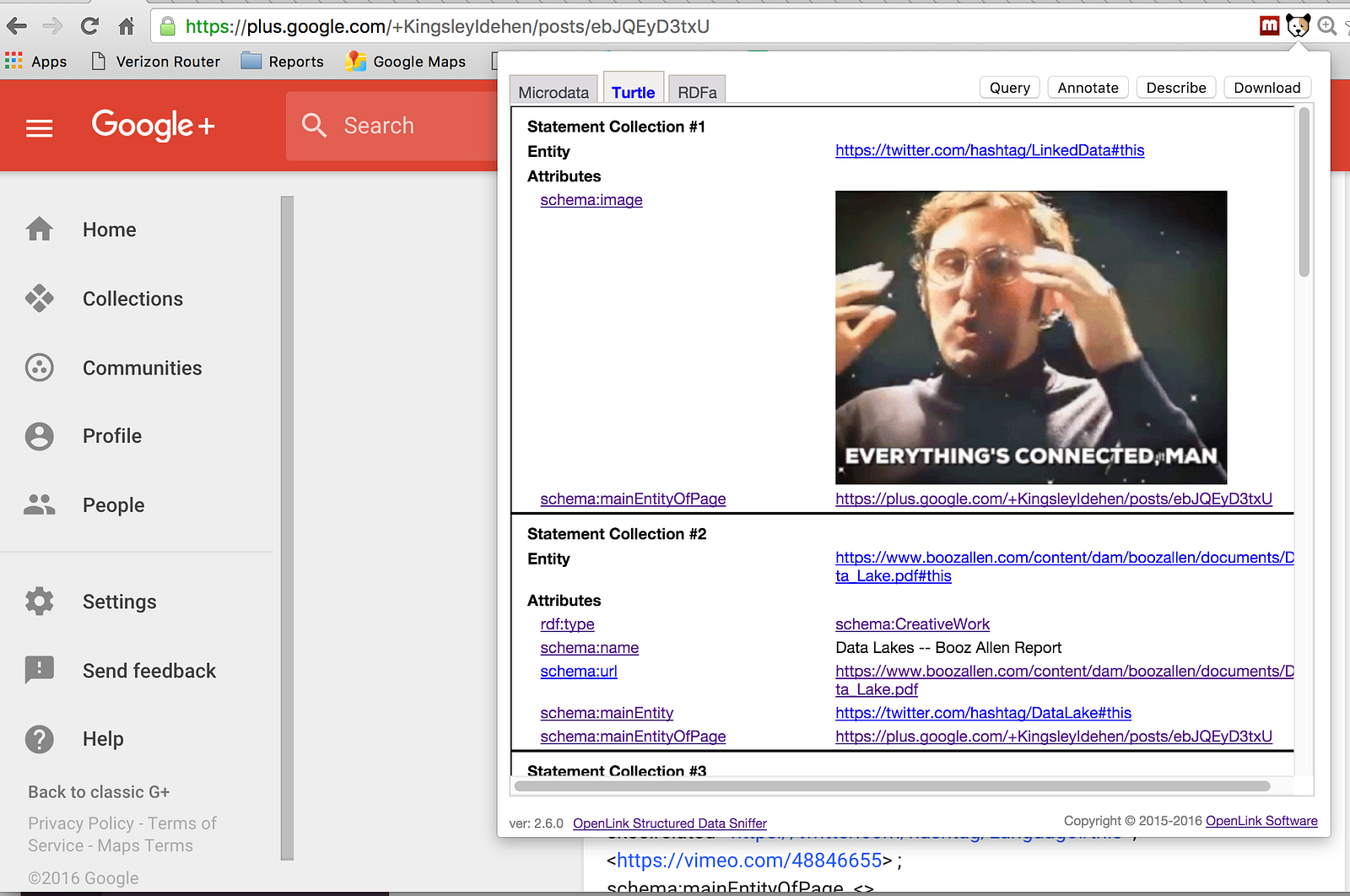Open the twitter LinkedData hashtag link
This screenshot has width=1350, height=896.
pos(990,150)
